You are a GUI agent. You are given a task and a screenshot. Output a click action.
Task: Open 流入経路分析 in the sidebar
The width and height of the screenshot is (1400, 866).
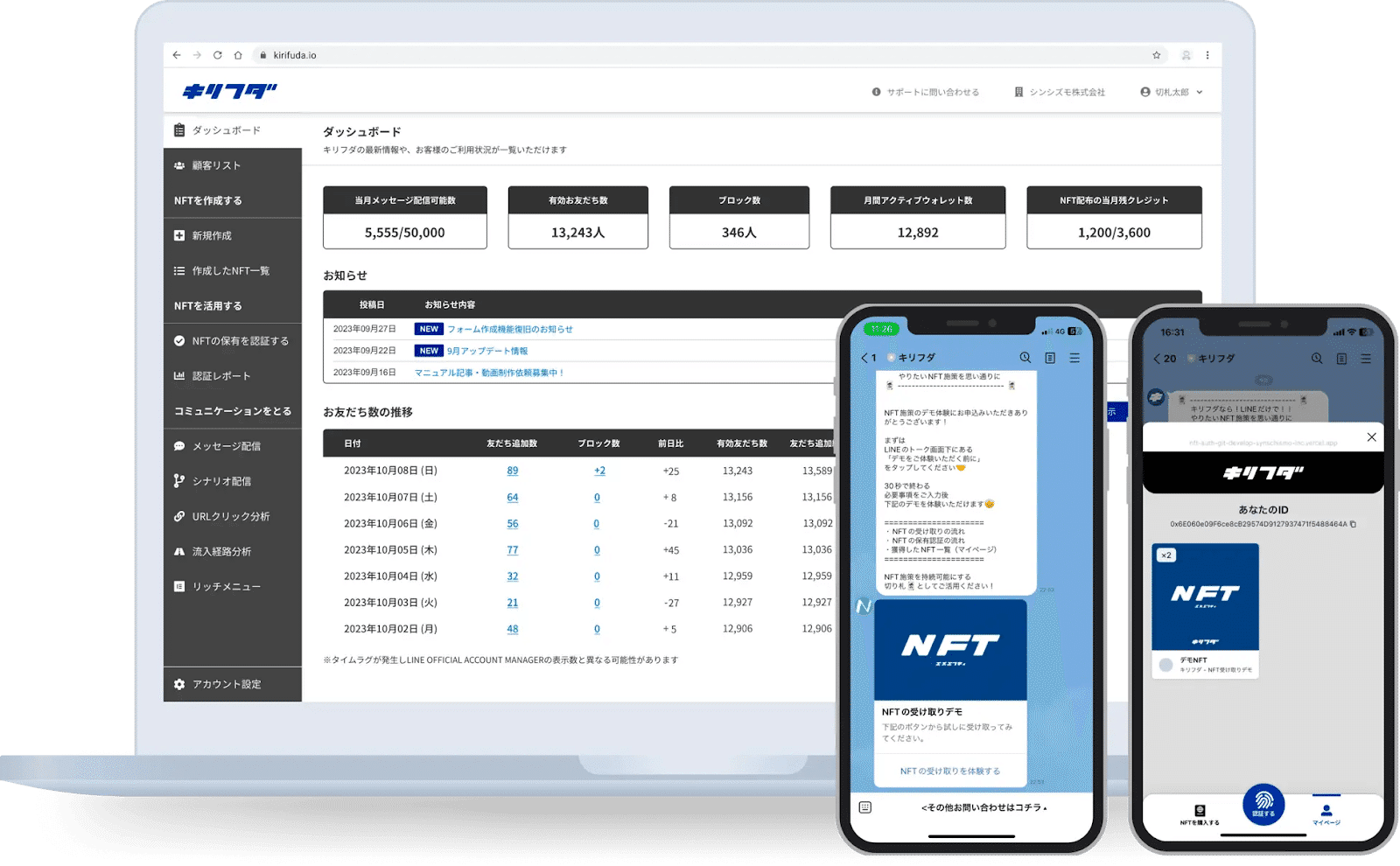click(233, 552)
